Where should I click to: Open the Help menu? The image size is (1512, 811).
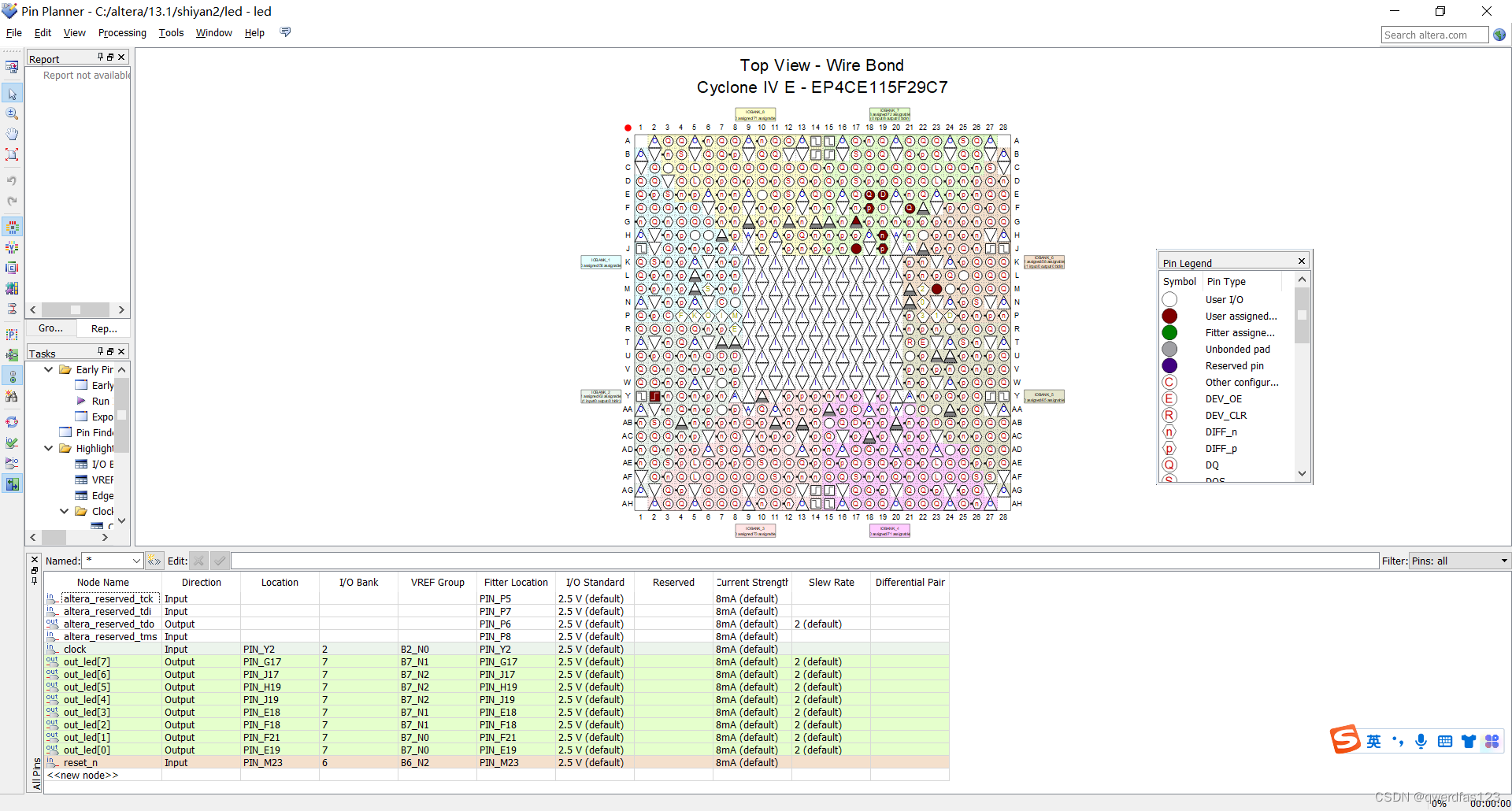pyautogui.click(x=254, y=32)
